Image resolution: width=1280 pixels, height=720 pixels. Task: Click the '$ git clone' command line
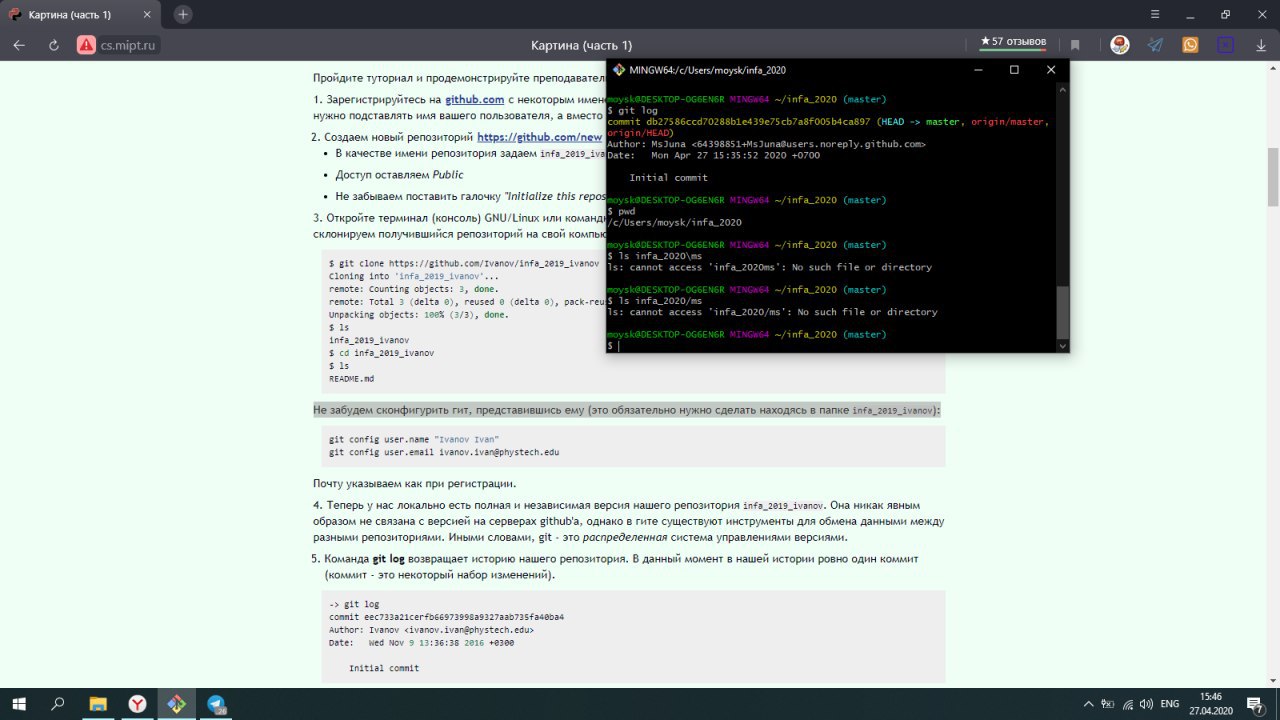[x=463, y=262]
